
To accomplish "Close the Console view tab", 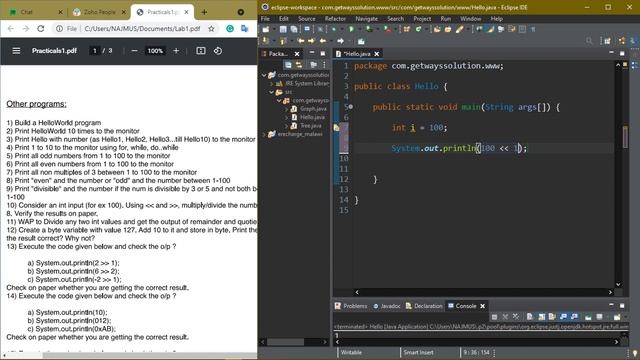I will pos(482,306).
